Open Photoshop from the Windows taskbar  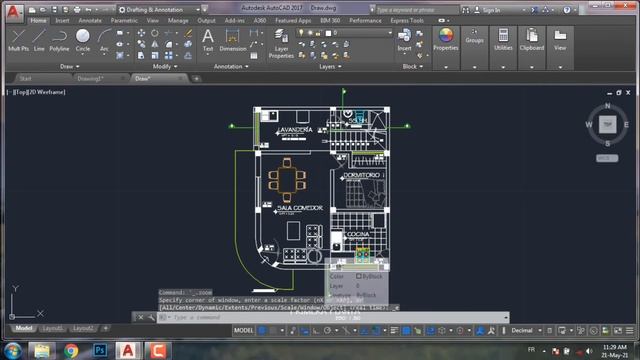[100, 351]
